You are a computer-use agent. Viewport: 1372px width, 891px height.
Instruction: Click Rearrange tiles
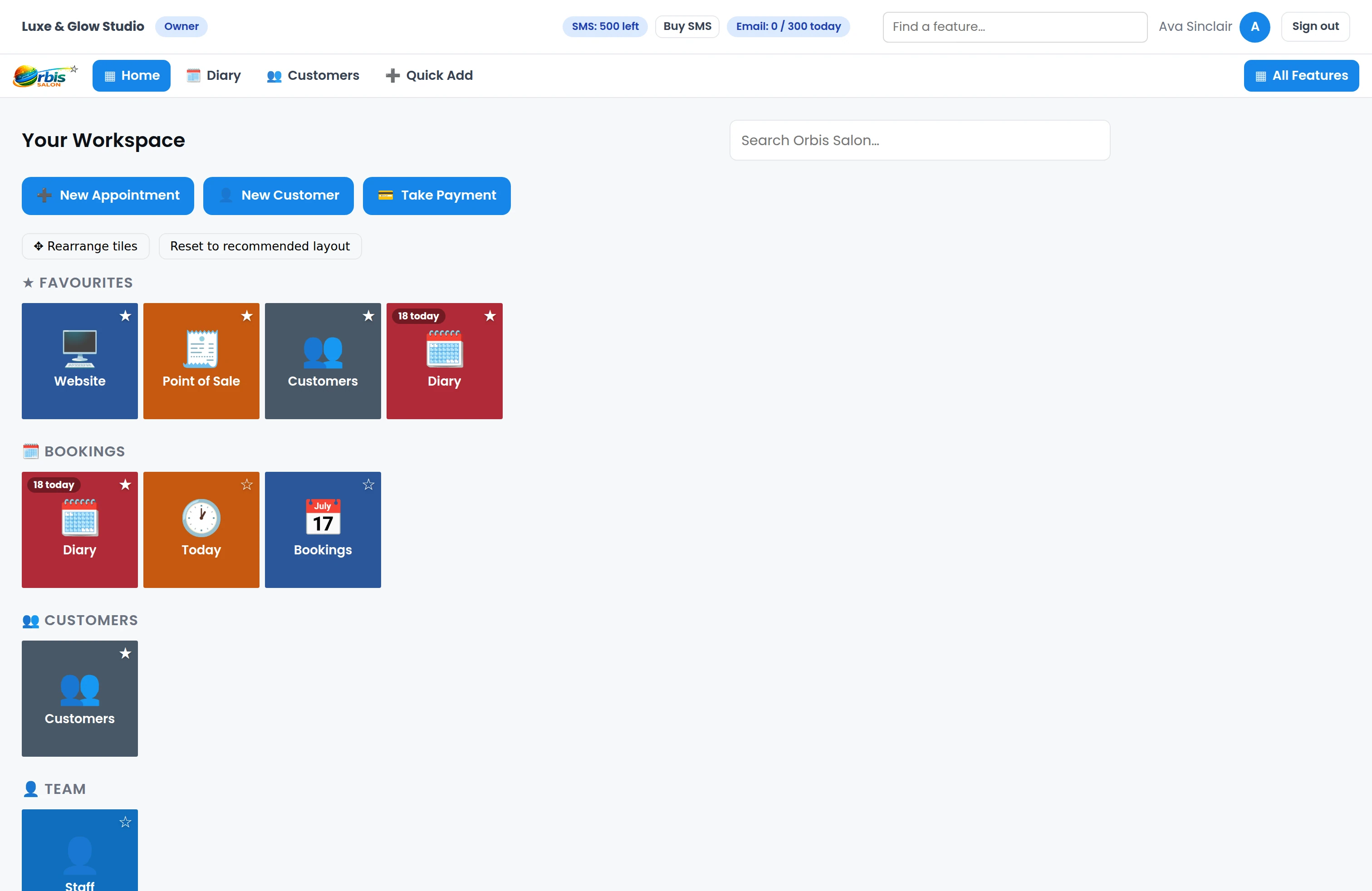[x=85, y=247]
